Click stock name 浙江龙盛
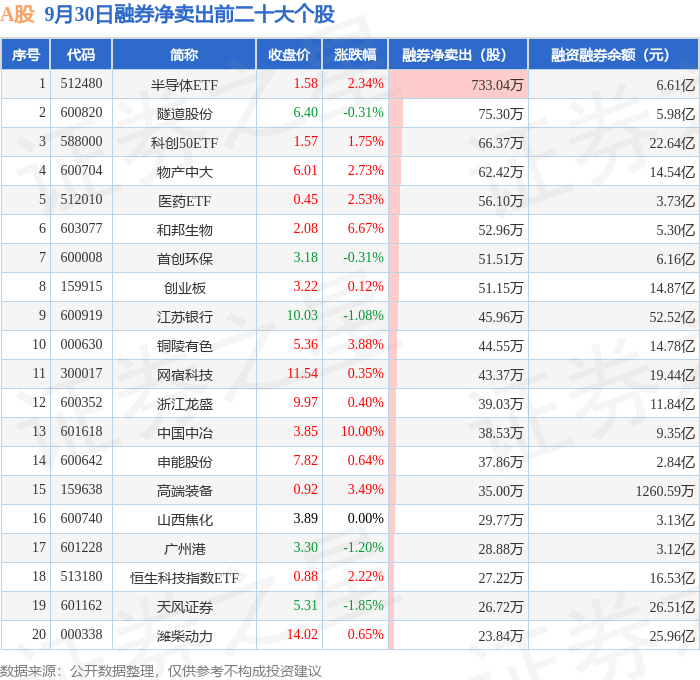Viewport: 700px width, 680px height. 184,404
